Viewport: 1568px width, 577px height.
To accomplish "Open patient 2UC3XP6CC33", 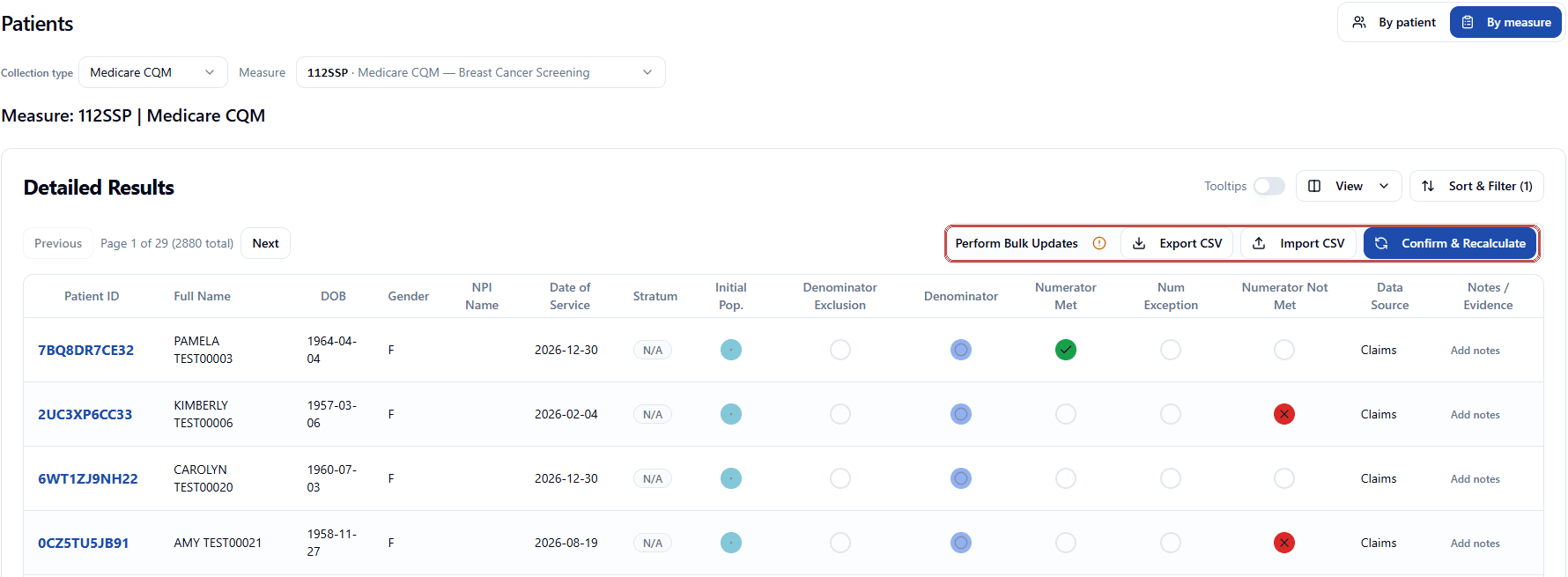I will click(85, 414).
